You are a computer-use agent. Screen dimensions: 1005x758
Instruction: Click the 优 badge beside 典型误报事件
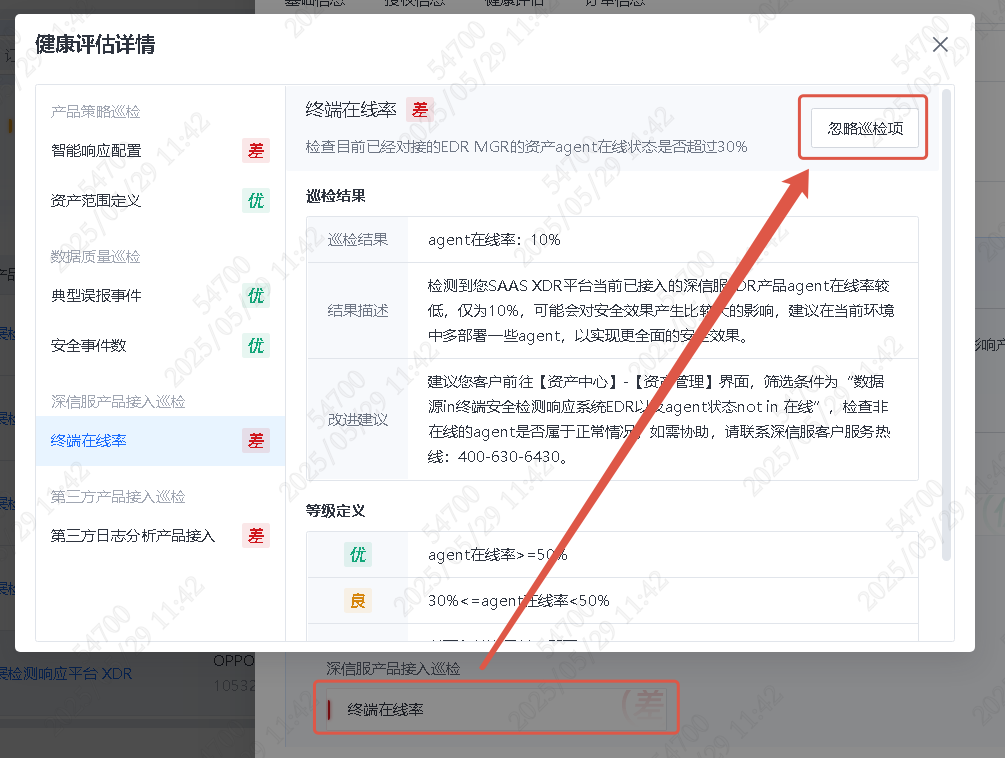[256, 296]
